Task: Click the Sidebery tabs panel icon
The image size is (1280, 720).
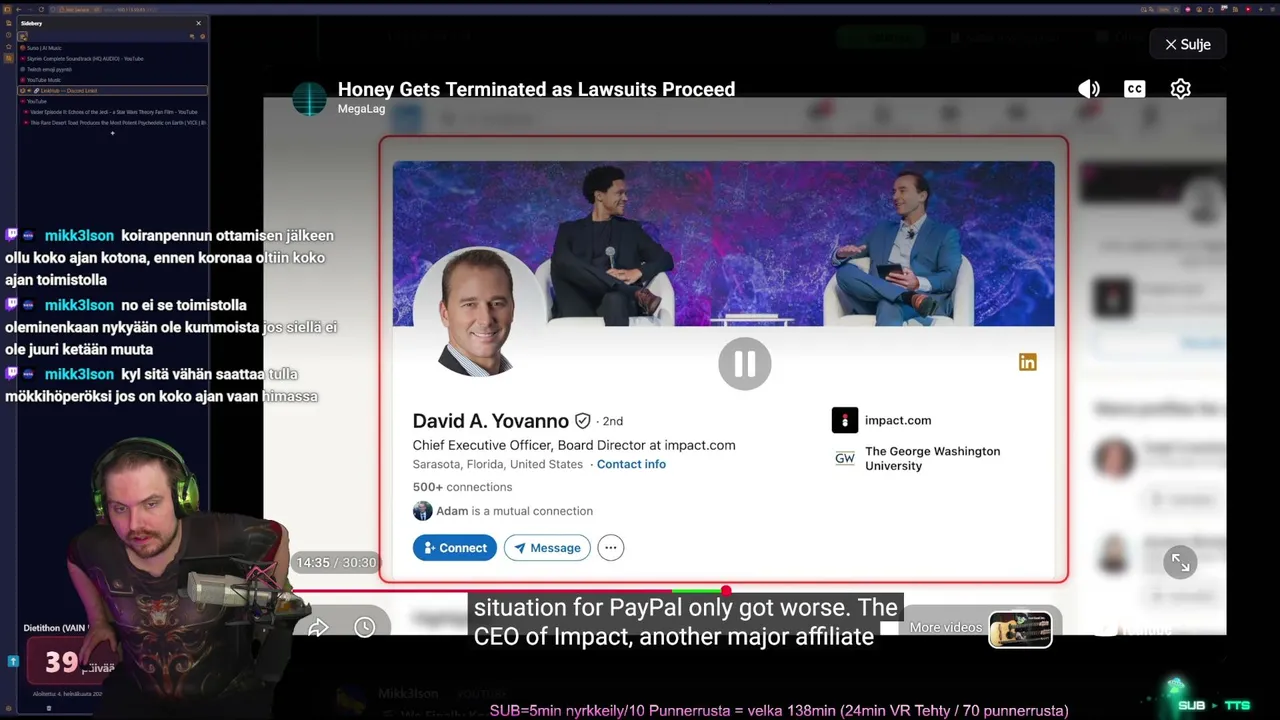Action: 23,36
